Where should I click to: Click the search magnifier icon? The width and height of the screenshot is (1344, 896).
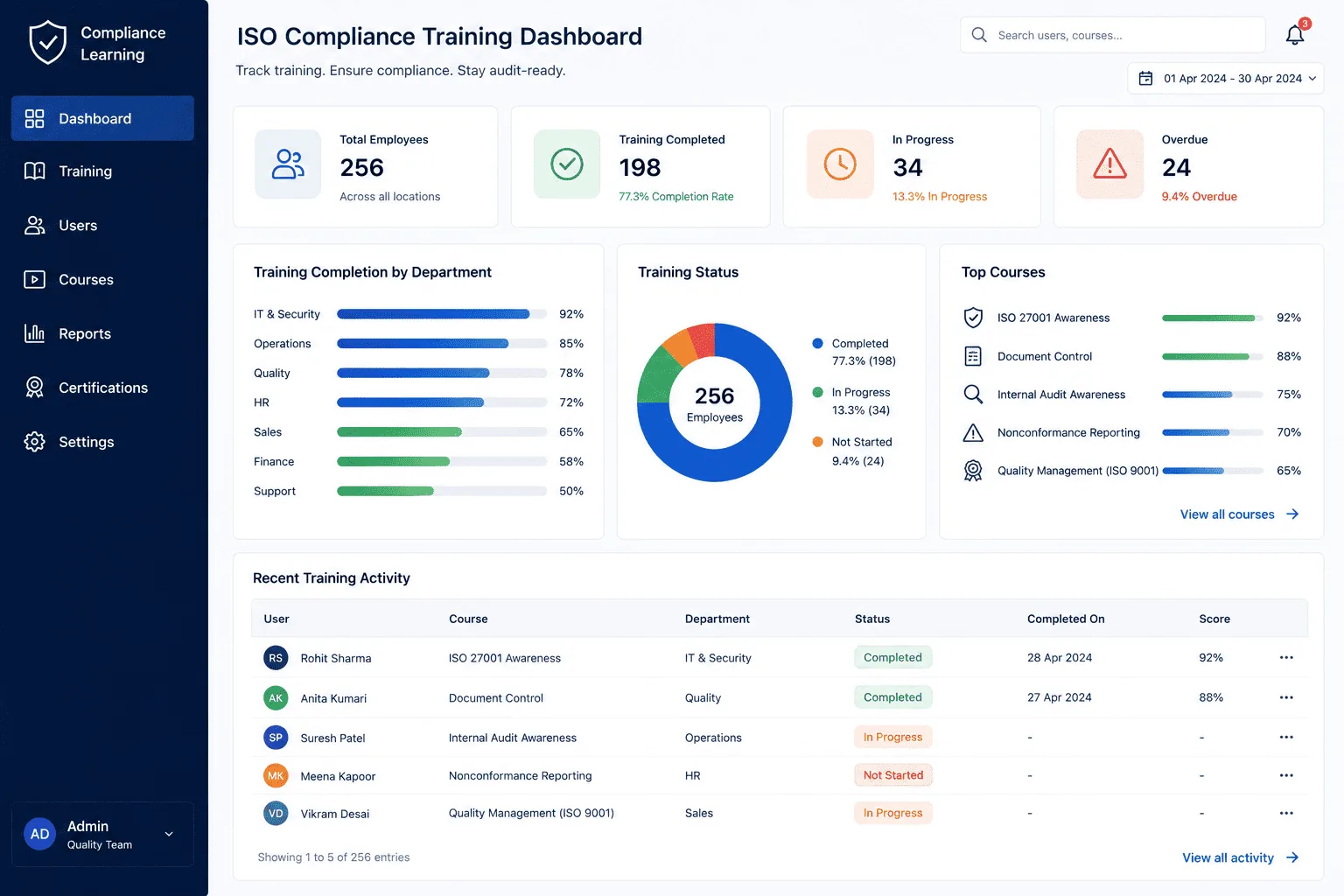979,35
